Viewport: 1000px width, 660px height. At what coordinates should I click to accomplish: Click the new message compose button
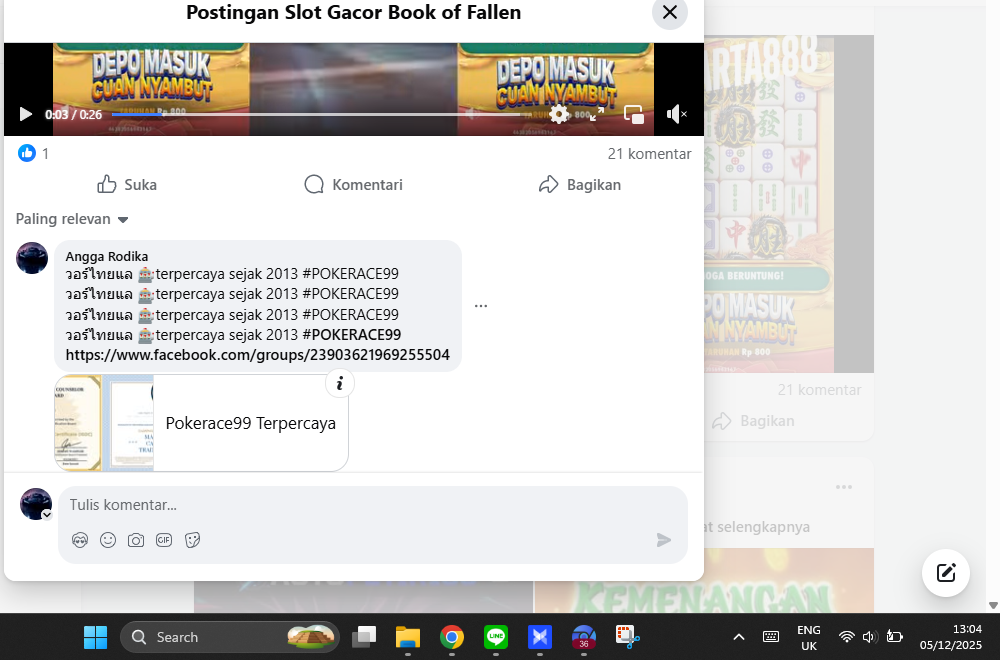coord(946,573)
